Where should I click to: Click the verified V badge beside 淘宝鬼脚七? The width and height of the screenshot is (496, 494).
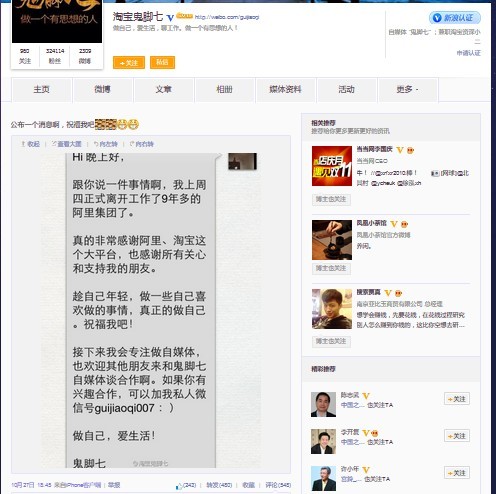tap(170, 18)
